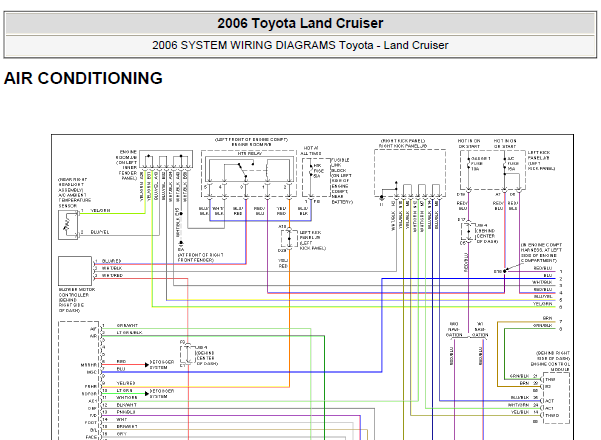
Task: Click the blower motor controller box
Action: tap(75, 271)
